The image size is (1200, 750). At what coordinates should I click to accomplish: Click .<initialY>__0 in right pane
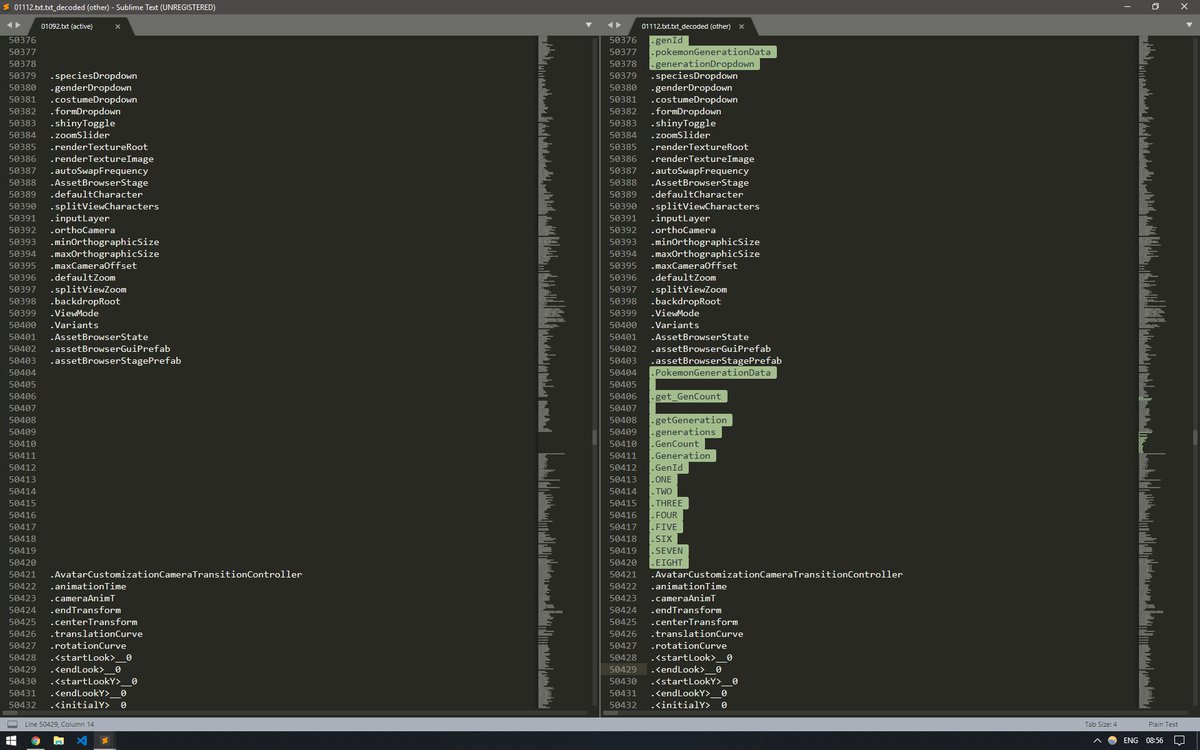pyautogui.click(x=688, y=705)
